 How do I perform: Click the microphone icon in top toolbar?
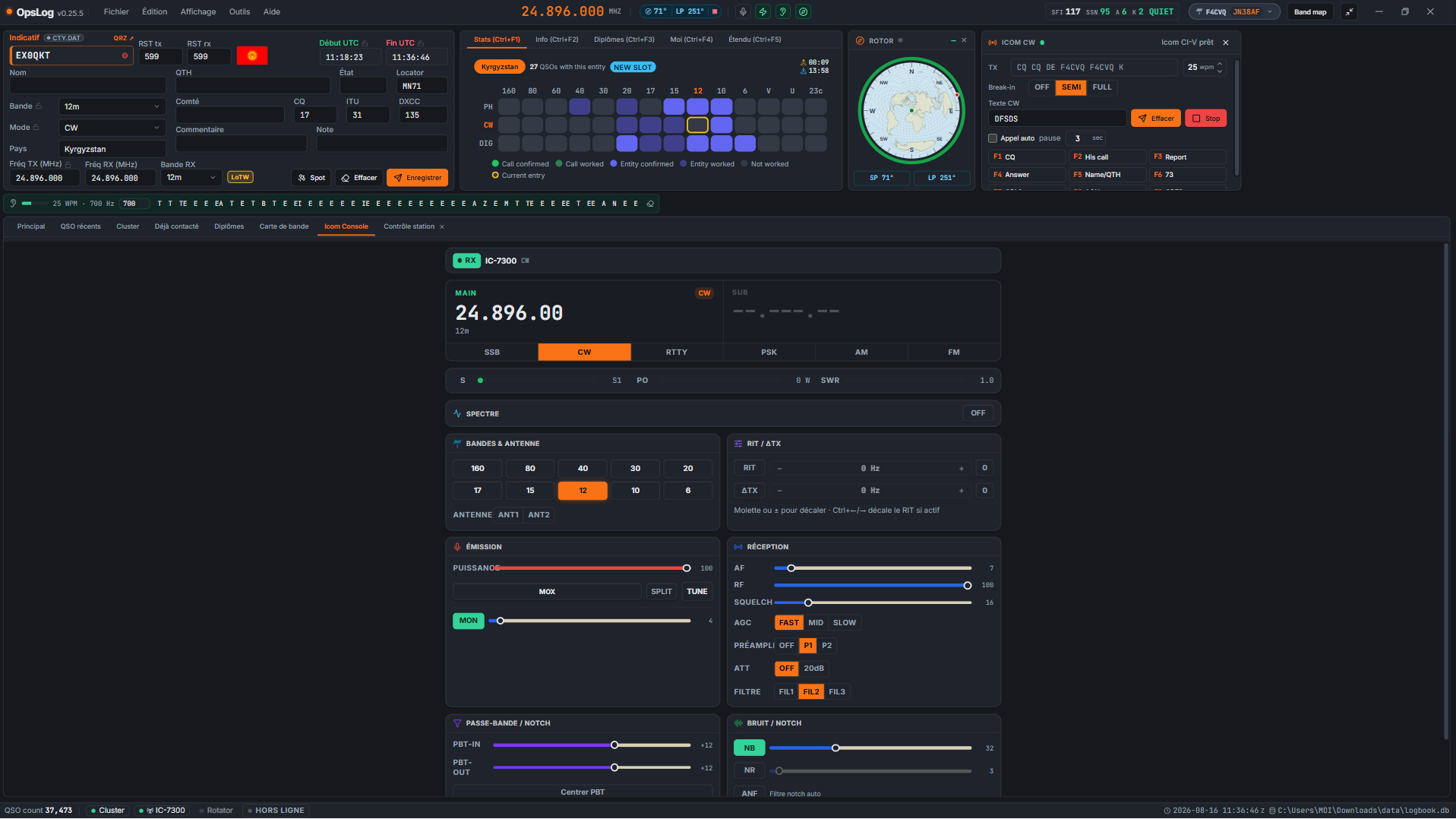(x=743, y=11)
